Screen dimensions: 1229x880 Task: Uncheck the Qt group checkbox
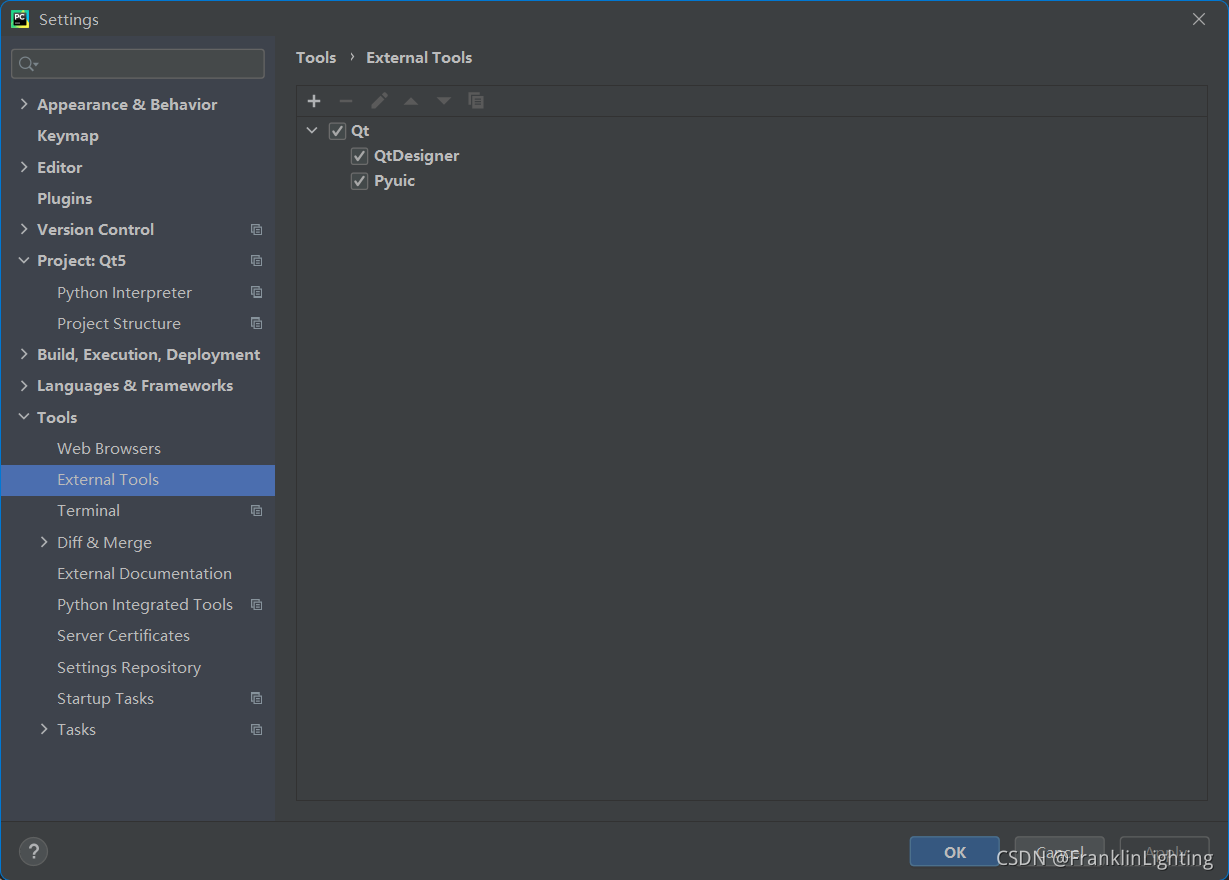pyautogui.click(x=337, y=131)
